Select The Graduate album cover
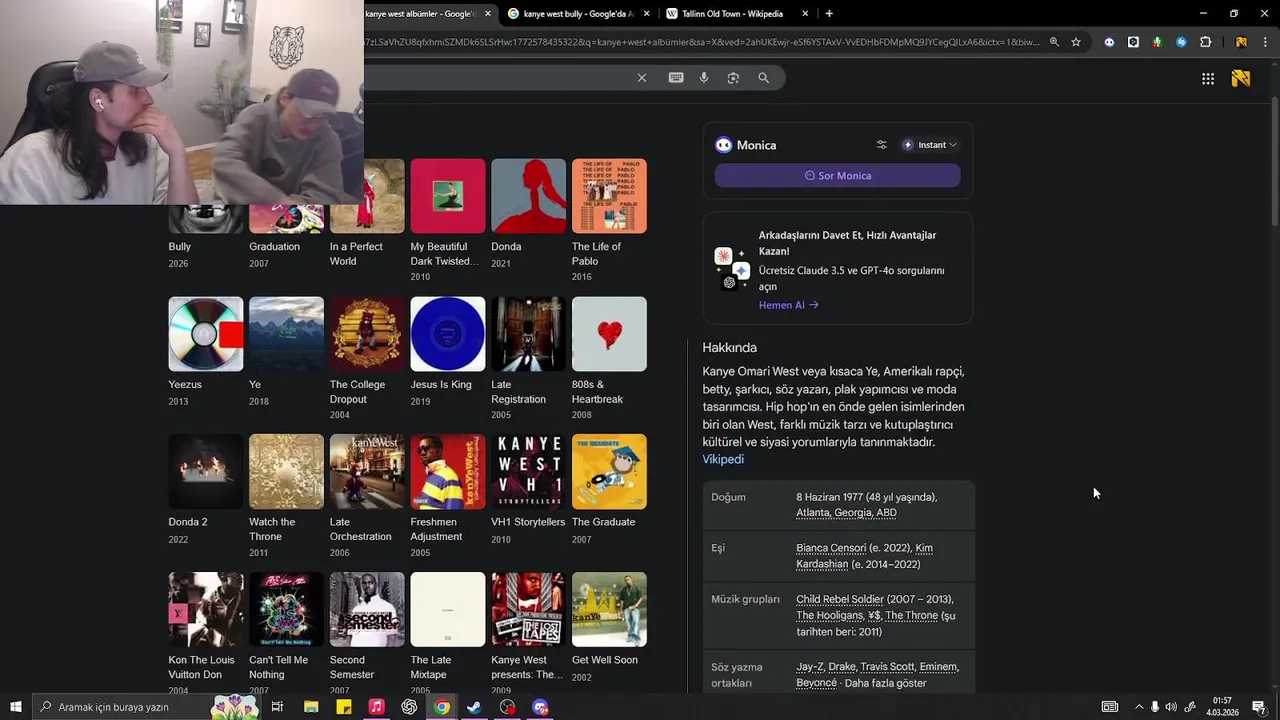The width and height of the screenshot is (1280, 720). (609, 472)
